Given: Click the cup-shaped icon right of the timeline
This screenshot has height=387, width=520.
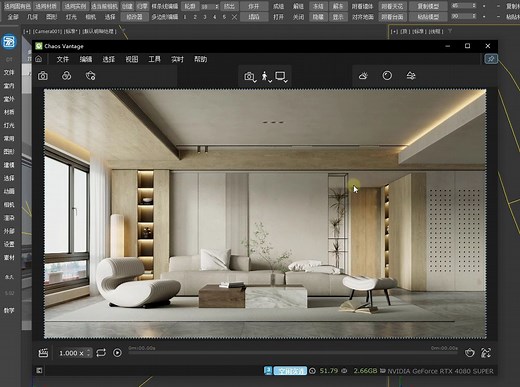Looking at the screenshot, I should pos(470,353).
